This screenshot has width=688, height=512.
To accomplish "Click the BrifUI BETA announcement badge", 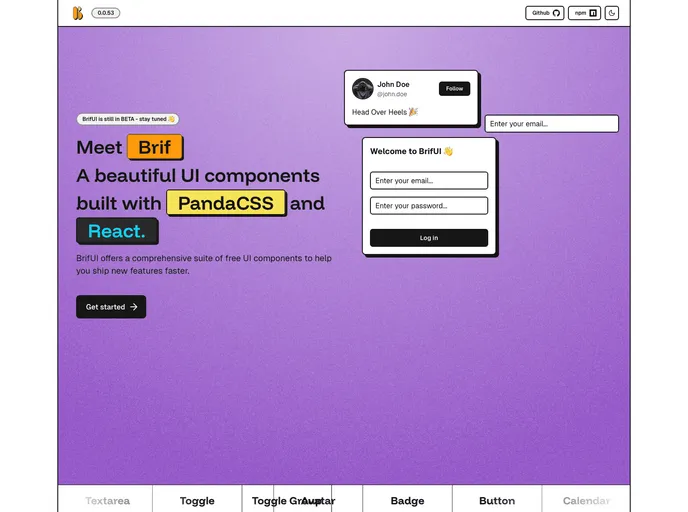I will (x=128, y=119).
